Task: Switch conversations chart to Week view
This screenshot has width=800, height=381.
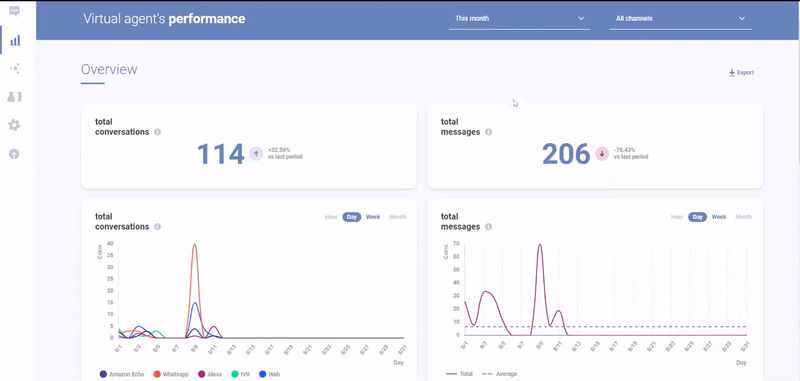Action: tap(373, 217)
